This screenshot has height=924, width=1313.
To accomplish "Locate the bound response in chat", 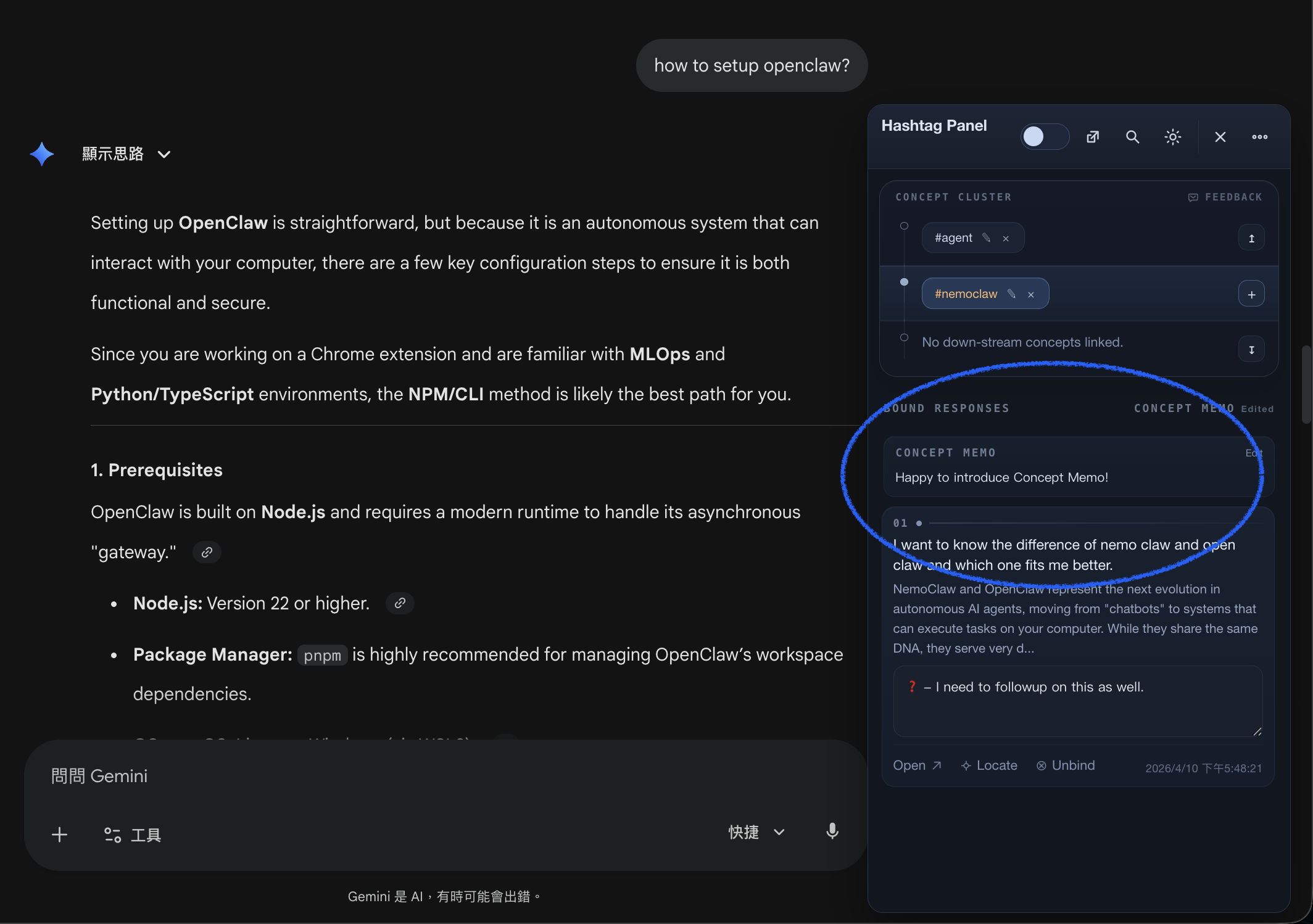I will 989,765.
